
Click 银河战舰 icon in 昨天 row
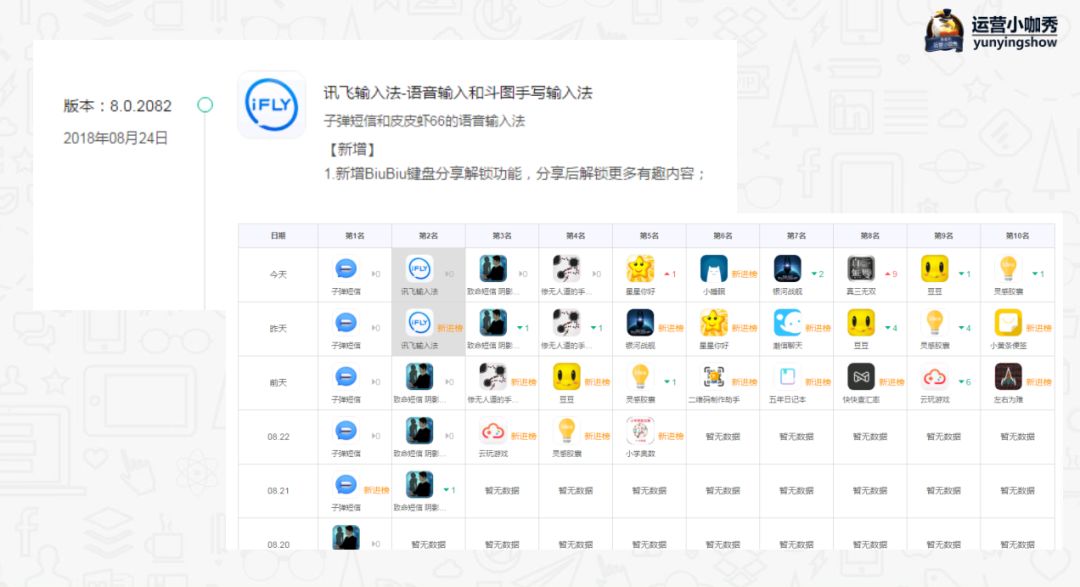[x=641, y=322]
